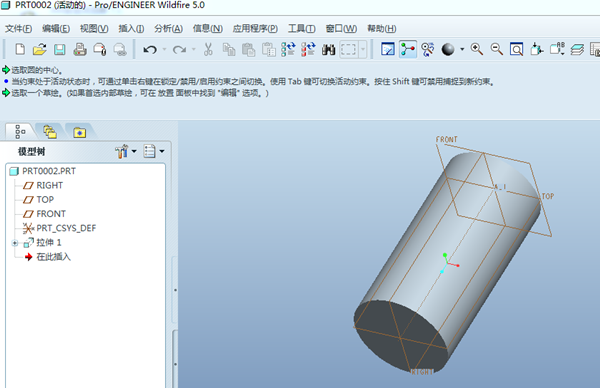Open the 信息(N) menu
Screen dimensions: 600x388
[207, 29]
